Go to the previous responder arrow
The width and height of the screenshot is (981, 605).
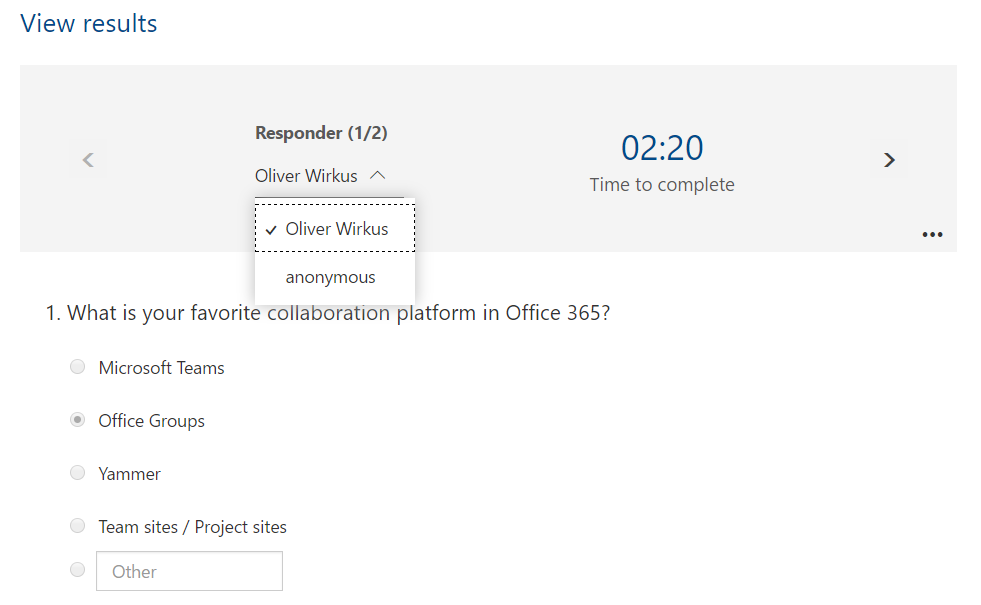point(88,160)
